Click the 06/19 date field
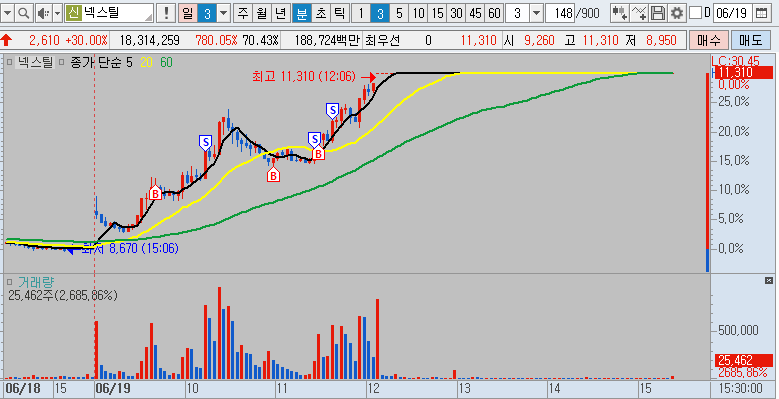The image size is (779, 399). [x=732, y=13]
